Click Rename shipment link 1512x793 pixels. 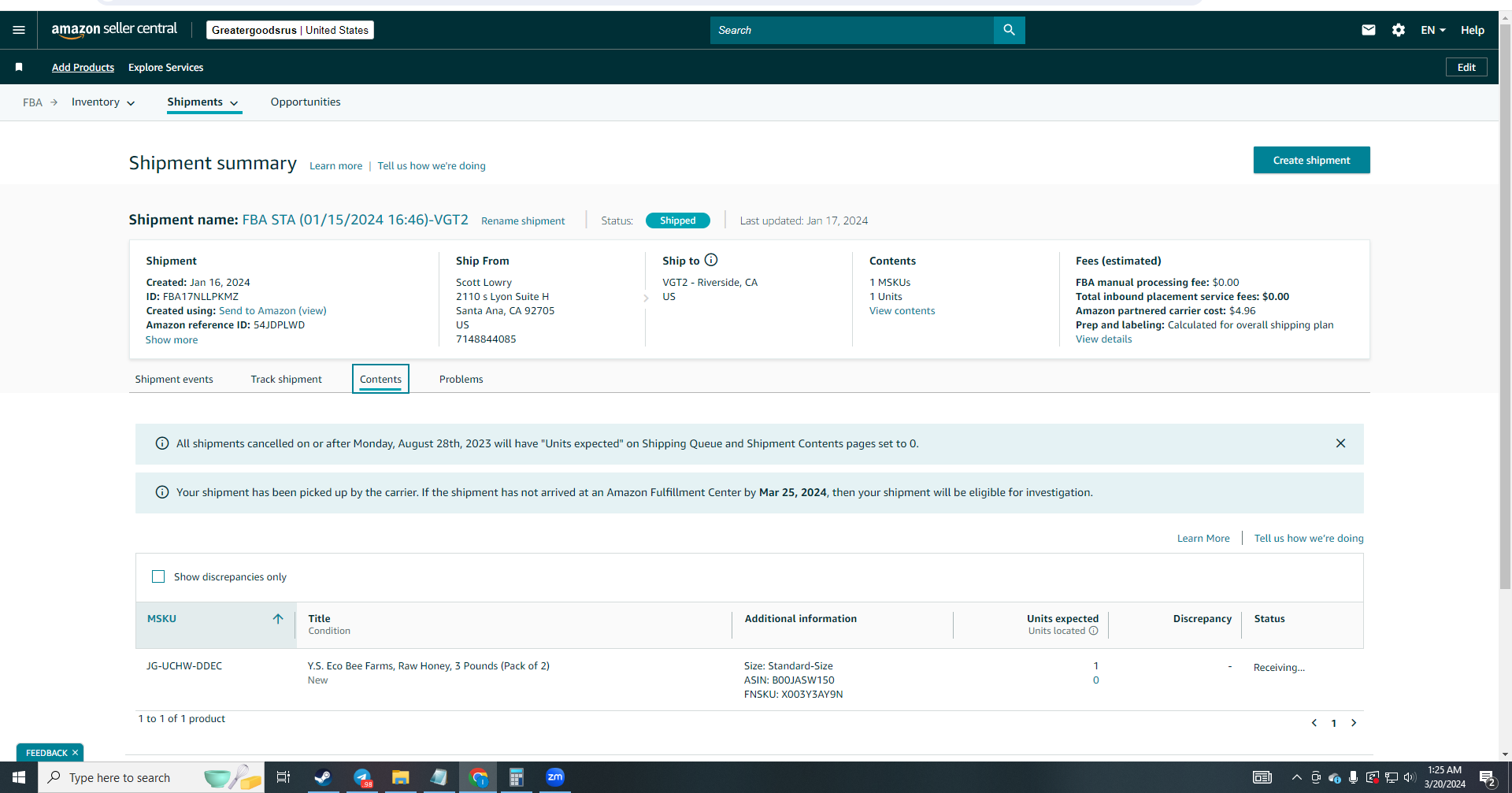coord(523,220)
